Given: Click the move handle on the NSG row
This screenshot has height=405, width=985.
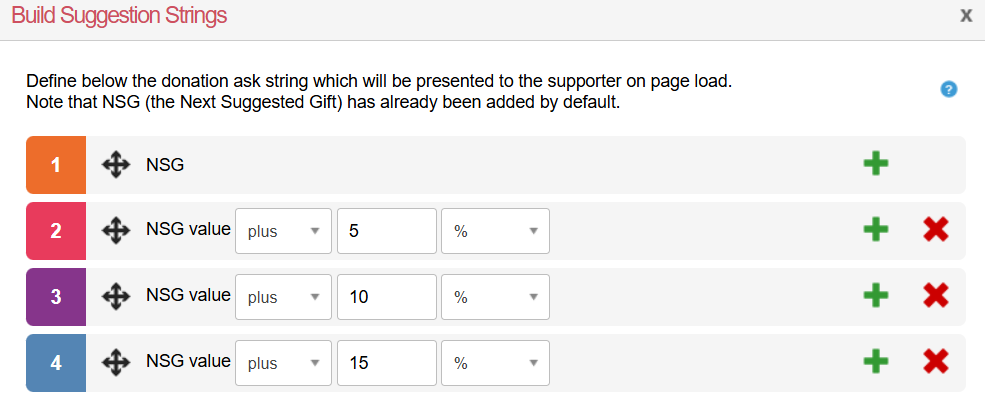Looking at the screenshot, I should 117,165.
